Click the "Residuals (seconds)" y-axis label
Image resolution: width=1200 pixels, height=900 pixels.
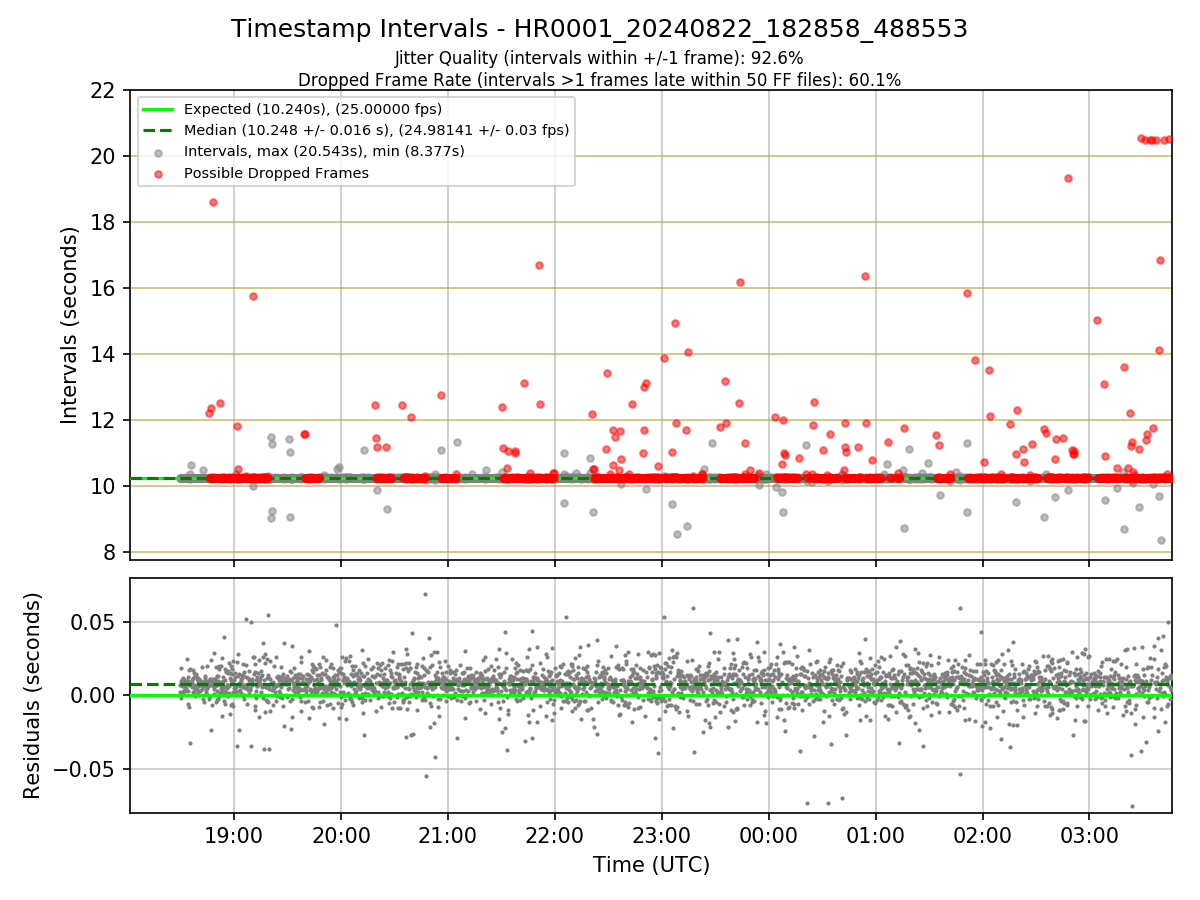[x=33, y=696]
